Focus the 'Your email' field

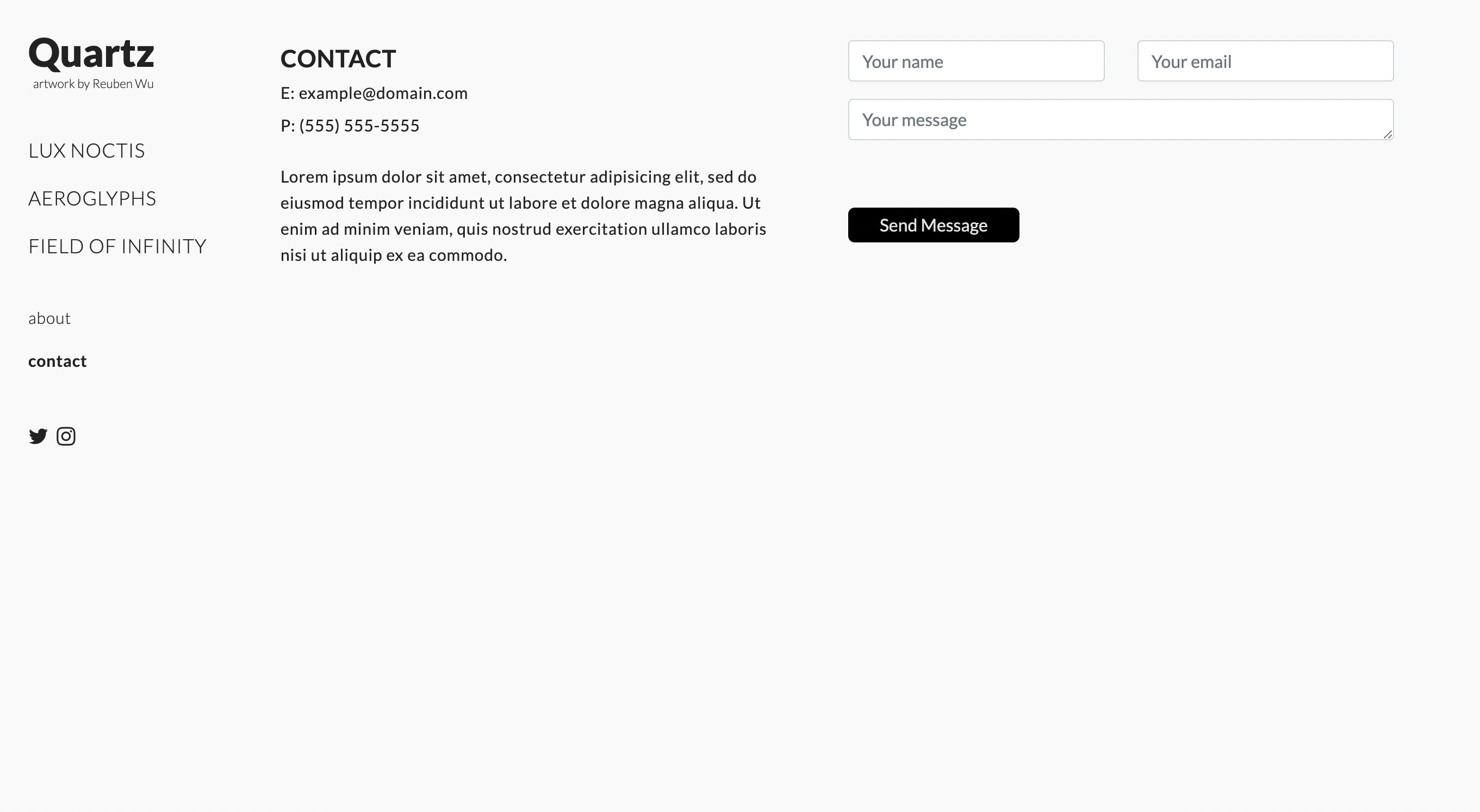1265,61
